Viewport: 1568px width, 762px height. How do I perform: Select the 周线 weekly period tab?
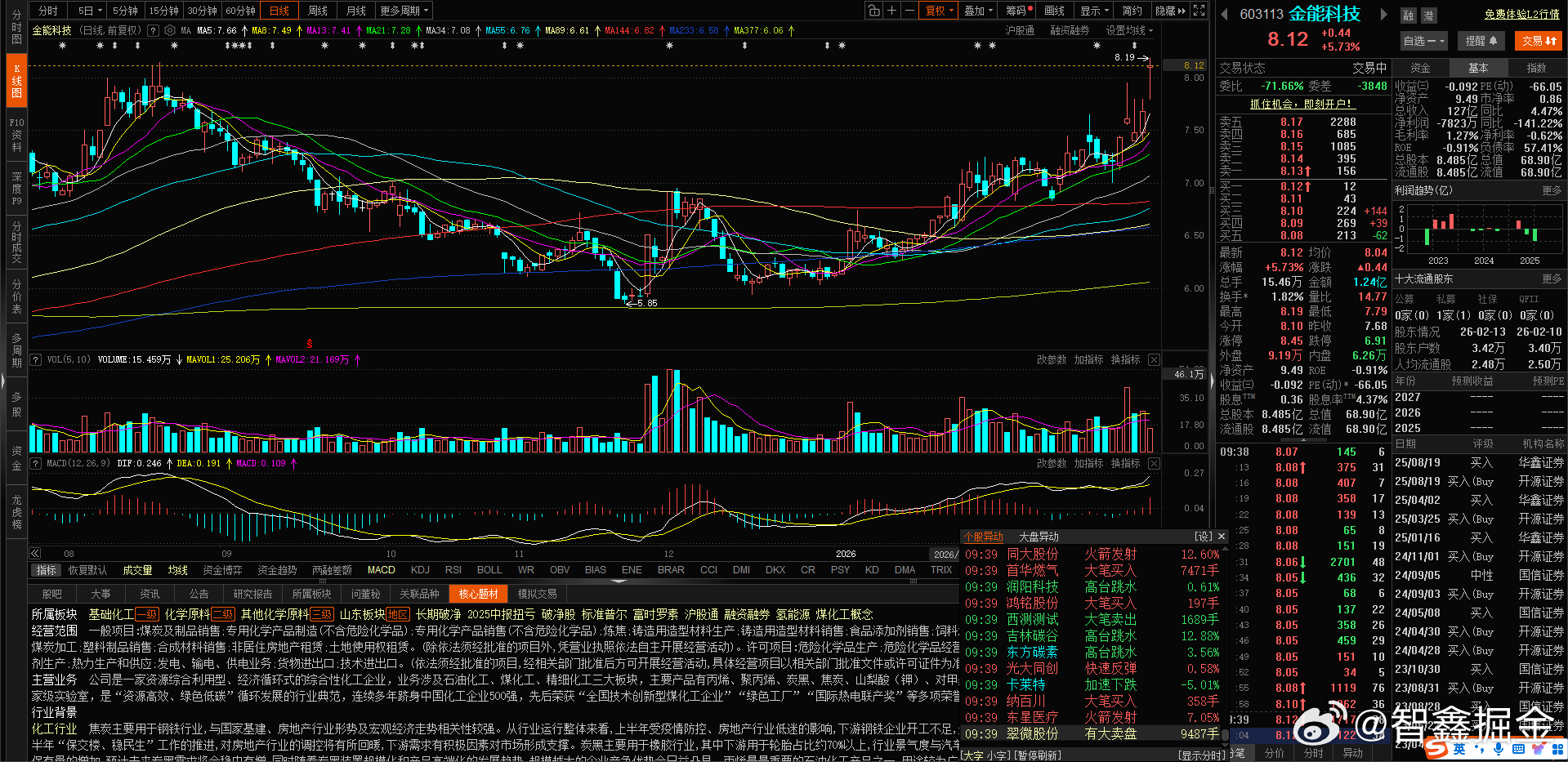point(317,11)
